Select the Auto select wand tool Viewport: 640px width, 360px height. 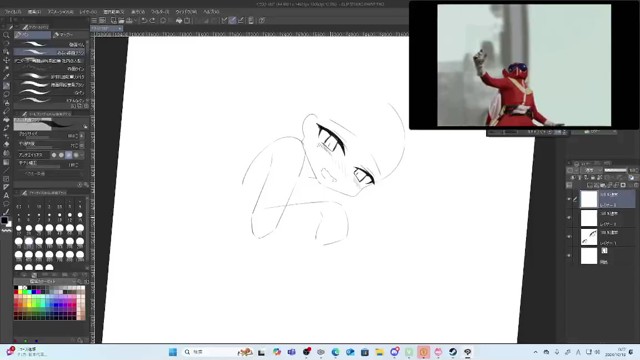coord(6,69)
